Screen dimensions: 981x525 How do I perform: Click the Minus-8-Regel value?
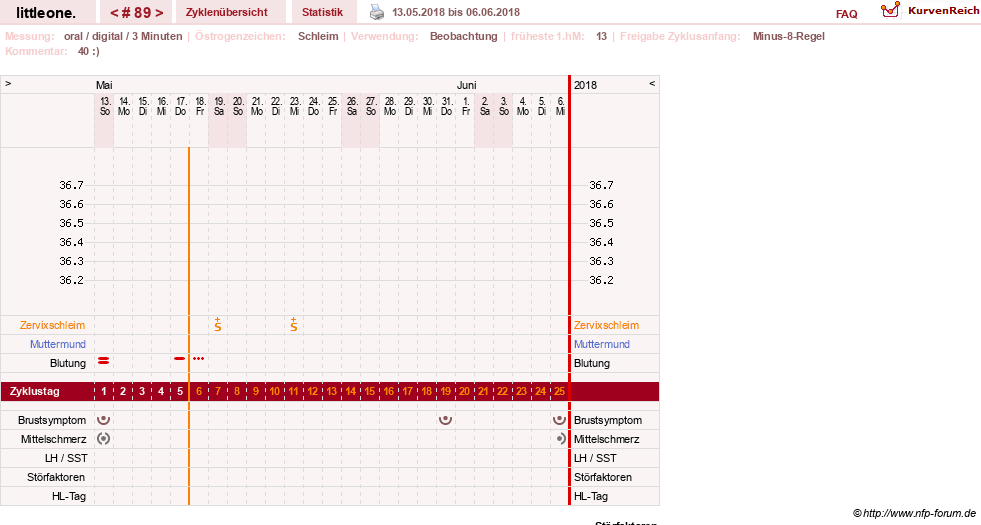pyautogui.click(x=788, y=36)
